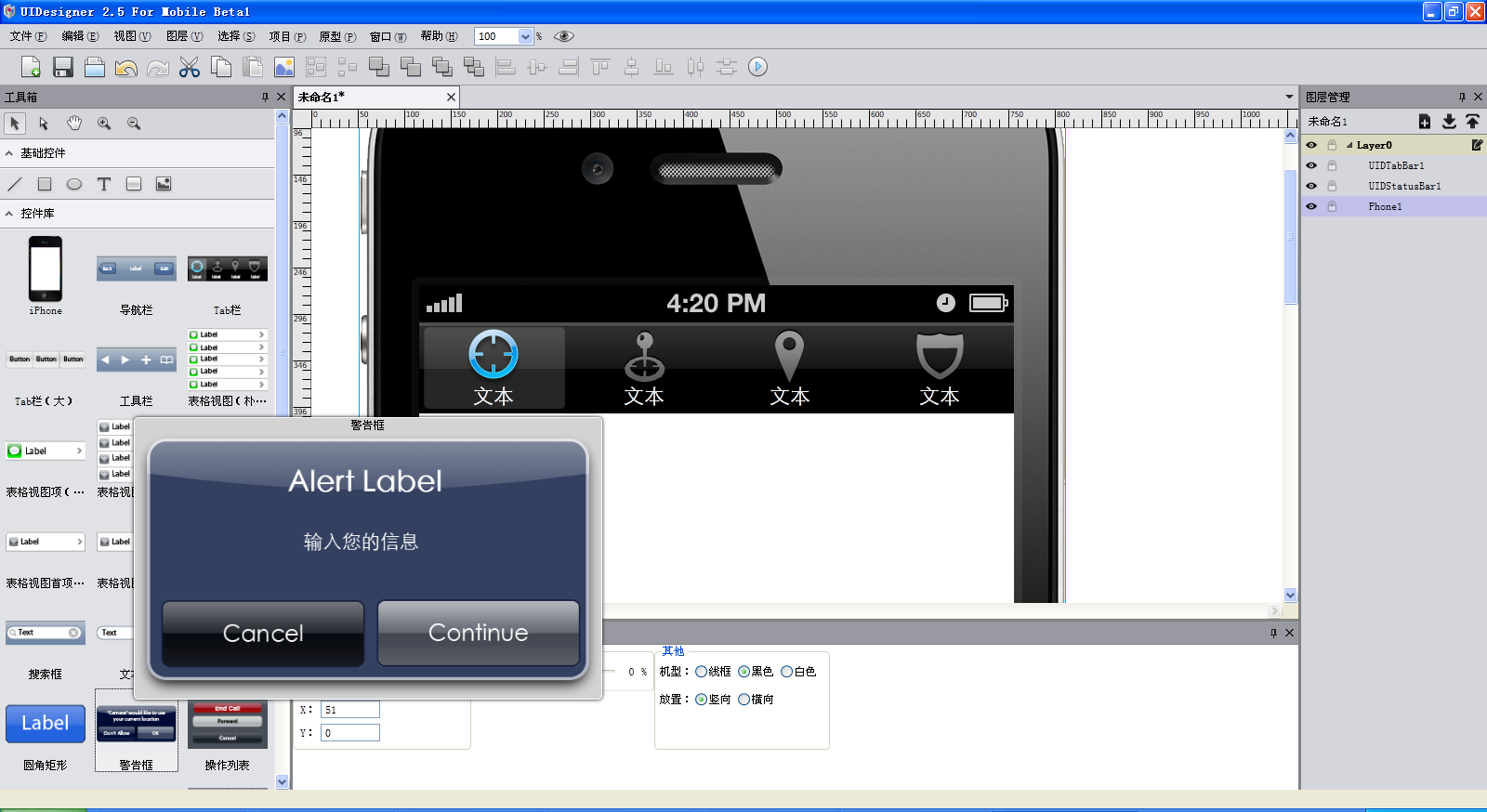Toggle visibility eye of Layer0
This screenshot has width=1487, height=812.
click(1311, 145)
